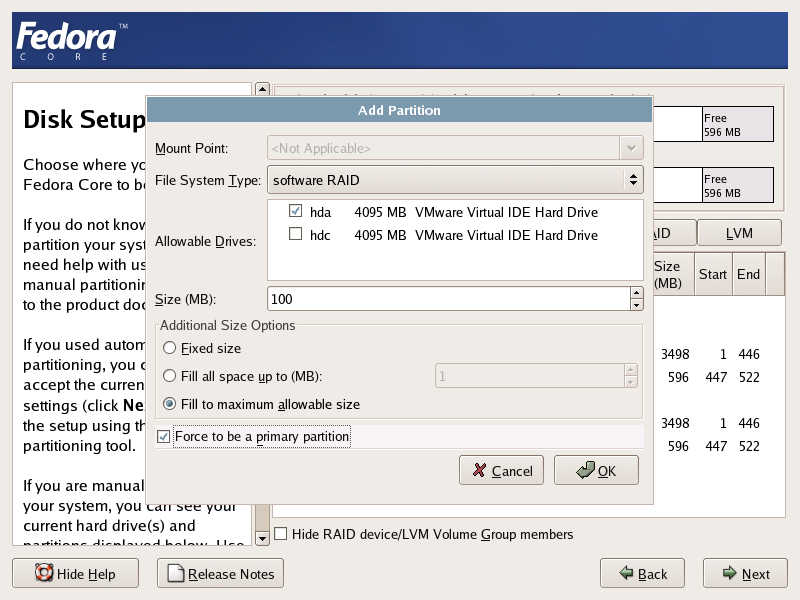This screenshot has height=600, width=800.
Task: Click the 'Fill all space up to' value field
Action: point(530,376)
